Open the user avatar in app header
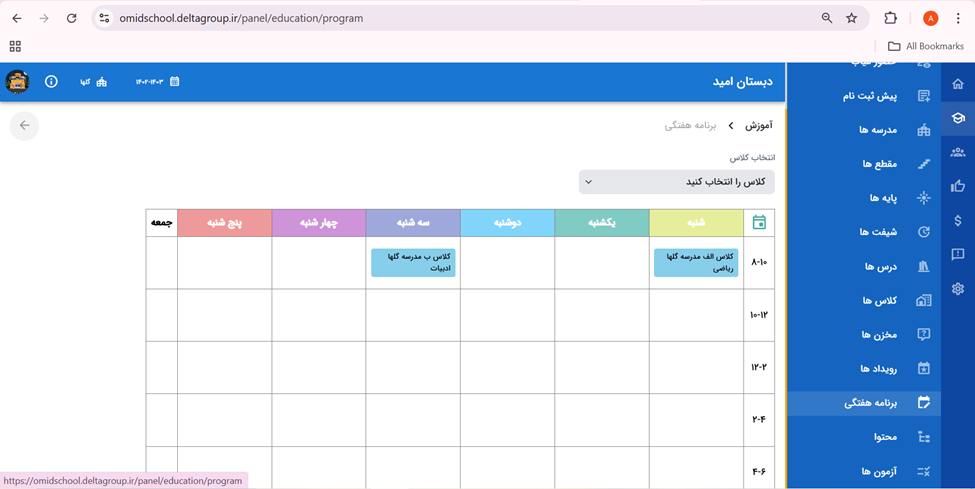 point(17,82)
